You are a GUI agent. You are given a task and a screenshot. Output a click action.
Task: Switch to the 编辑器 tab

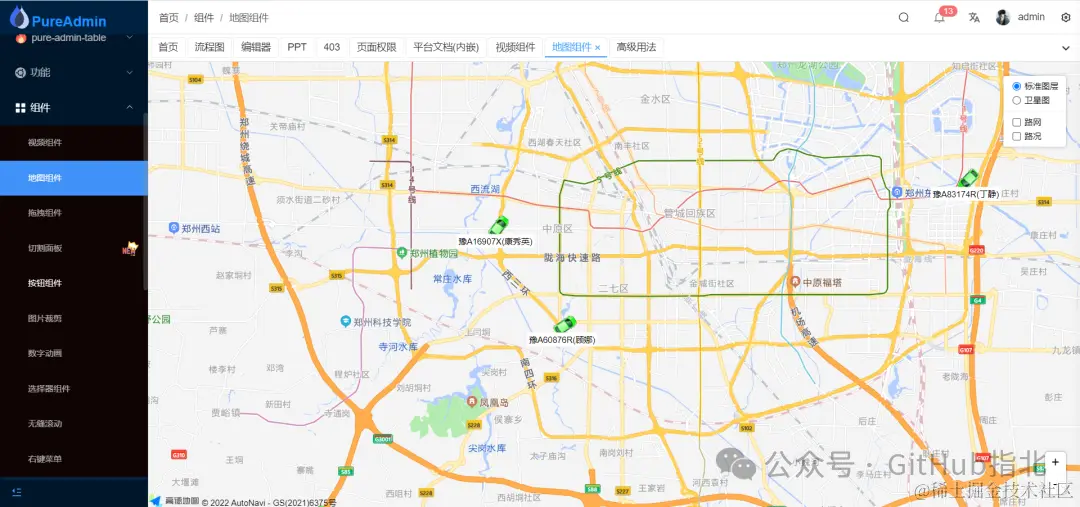click(256, 47)
